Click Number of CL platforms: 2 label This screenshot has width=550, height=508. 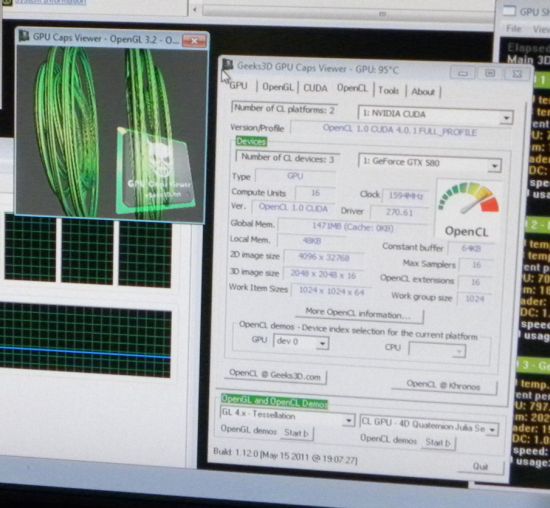click(x=284, y=109)
